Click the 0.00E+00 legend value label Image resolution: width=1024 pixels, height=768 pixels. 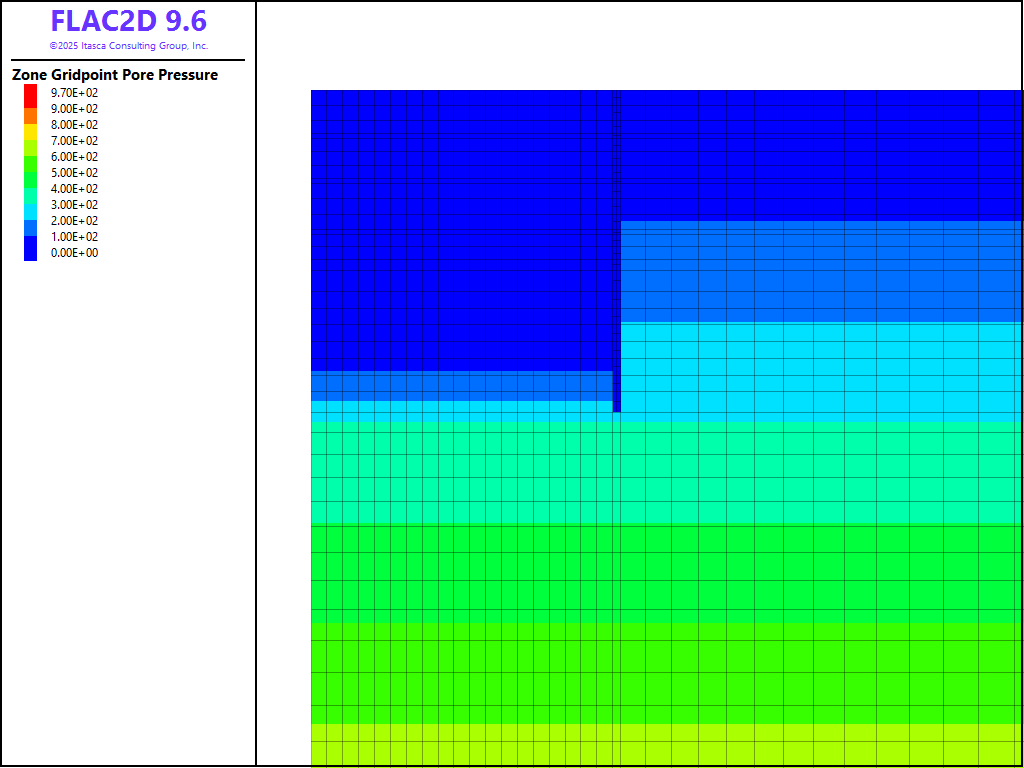point(74,253)
